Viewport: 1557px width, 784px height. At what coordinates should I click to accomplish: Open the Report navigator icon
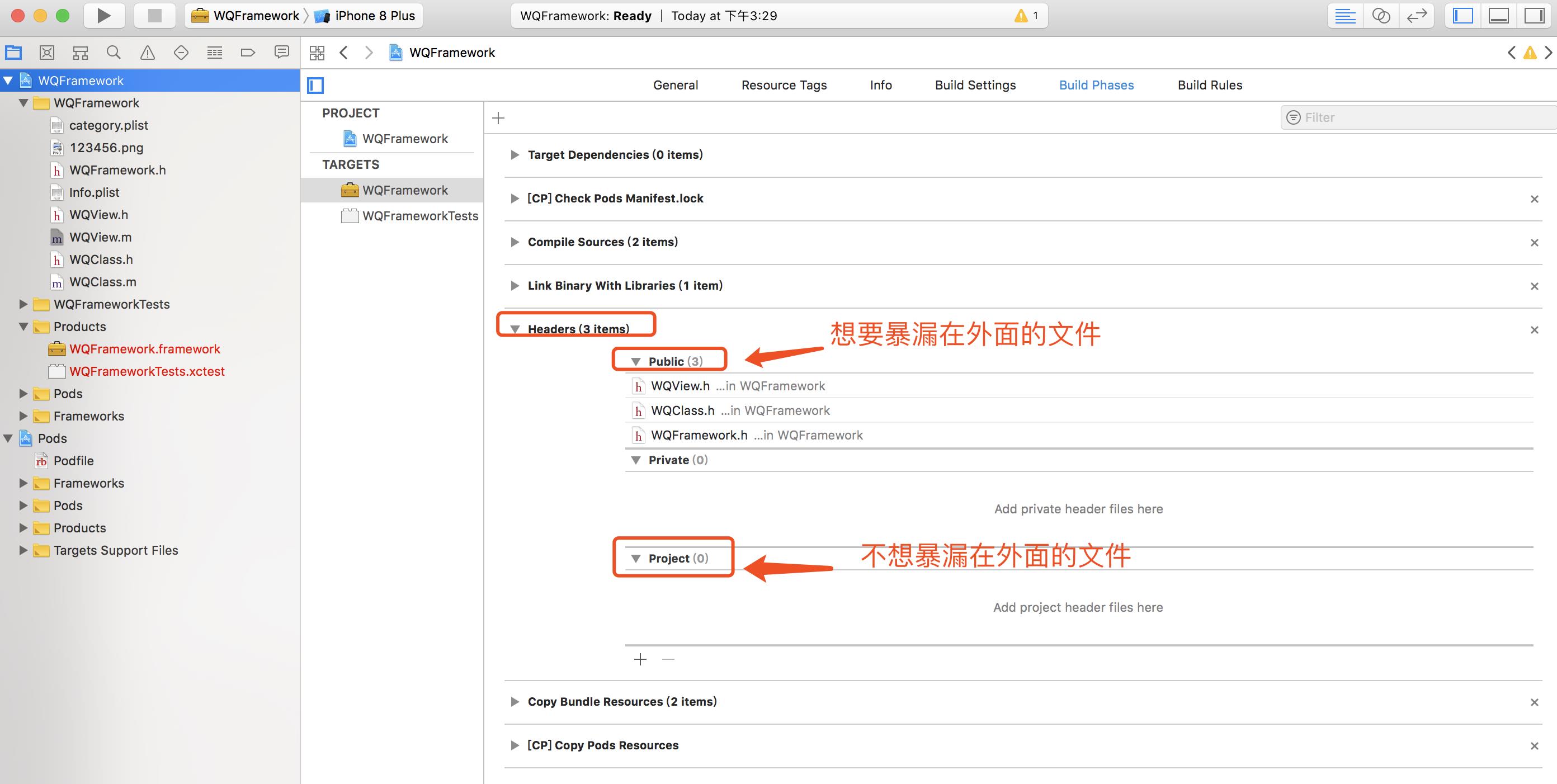(282, 53)
